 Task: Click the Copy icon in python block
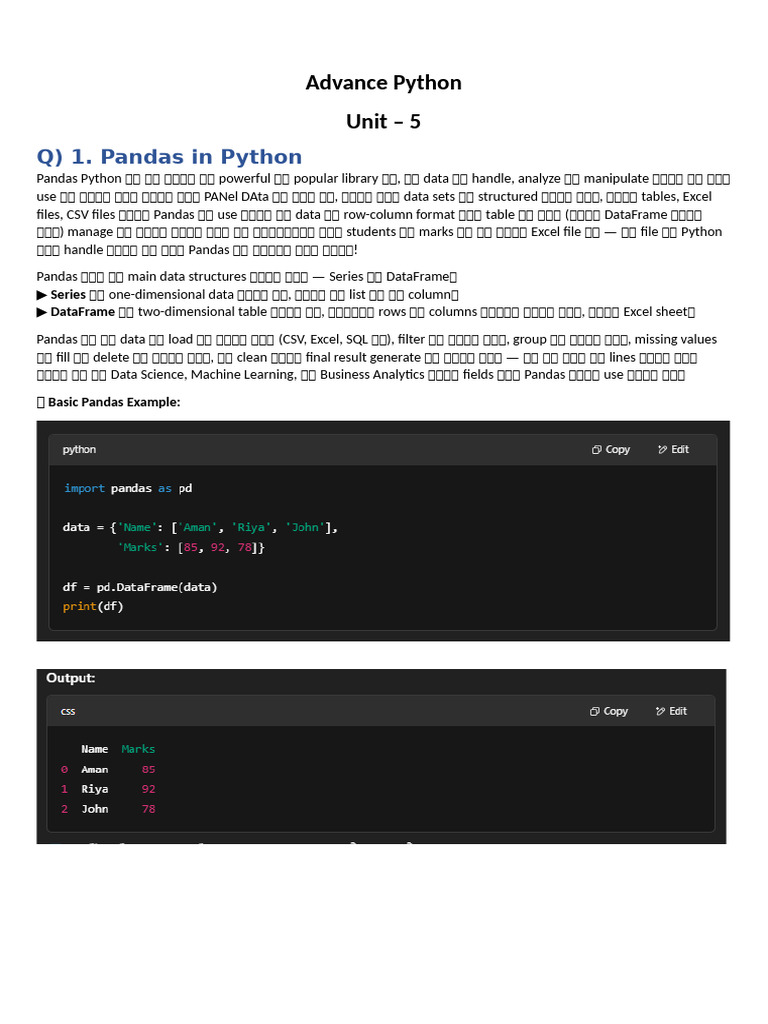click(x=596, y=449)
